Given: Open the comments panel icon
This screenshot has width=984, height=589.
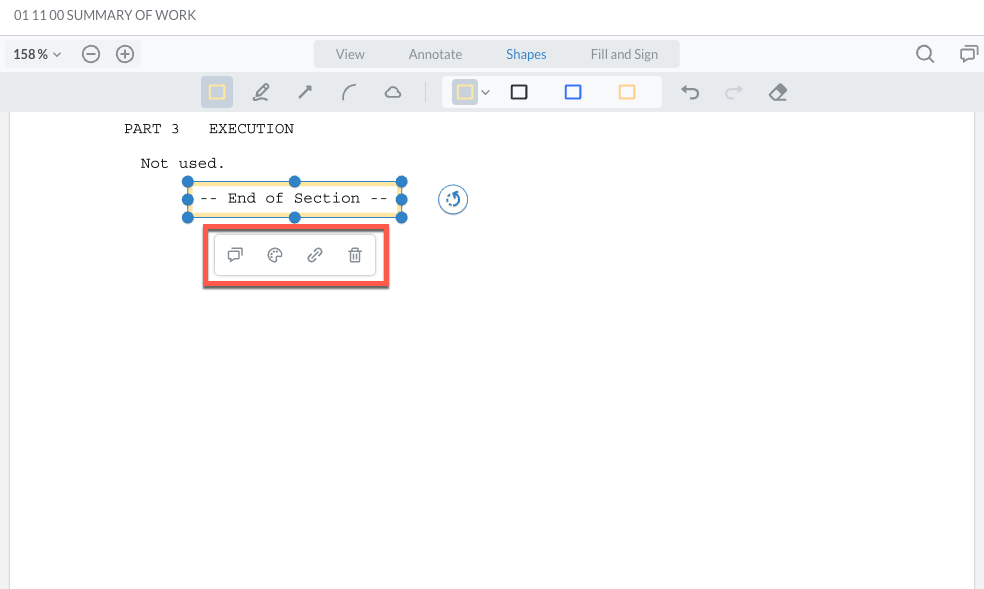Looking at the screenshot, I should tap(968, 54).
